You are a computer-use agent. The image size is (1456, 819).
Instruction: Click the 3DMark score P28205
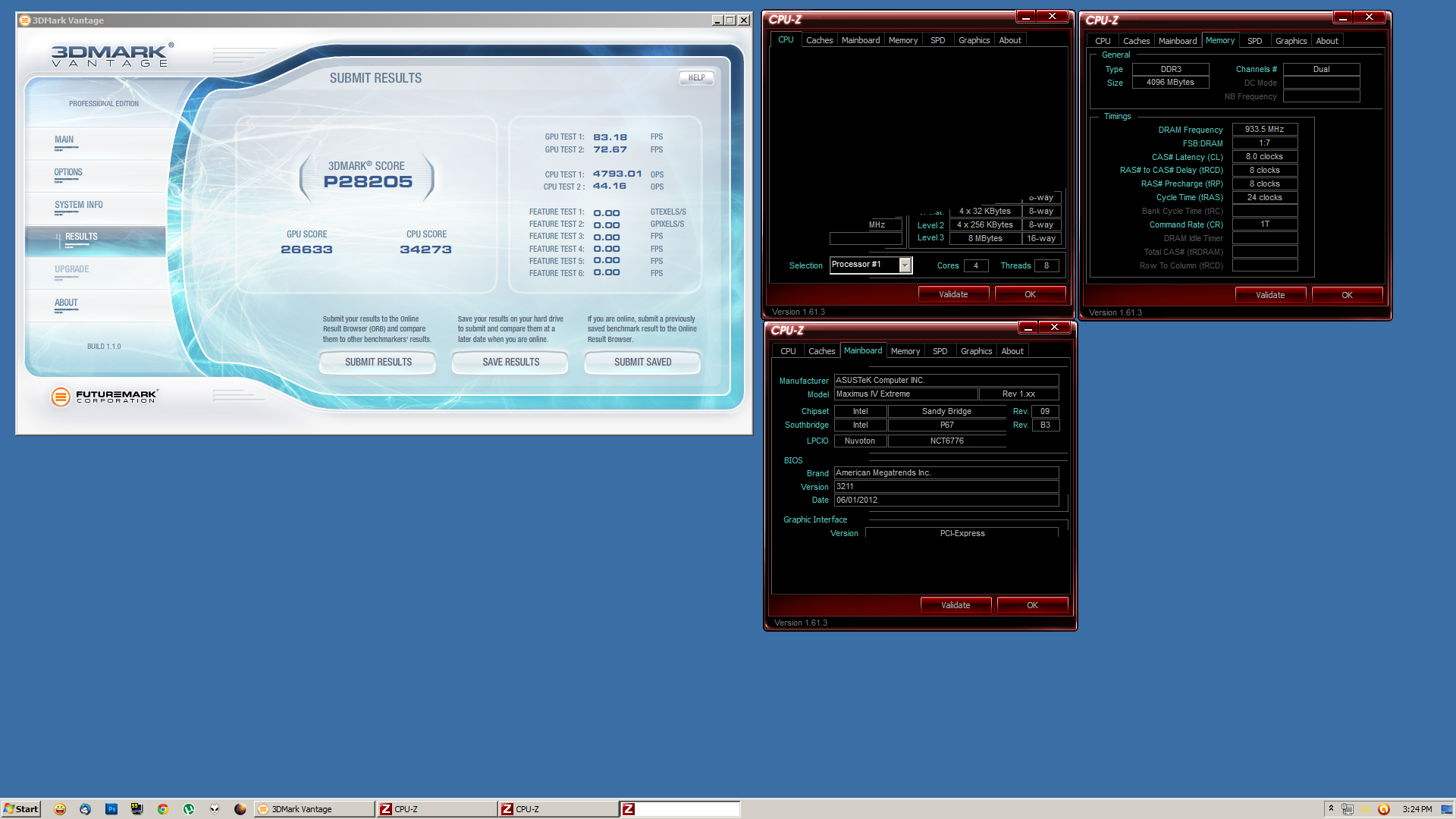pyautogui.click(x=368, y=182)
